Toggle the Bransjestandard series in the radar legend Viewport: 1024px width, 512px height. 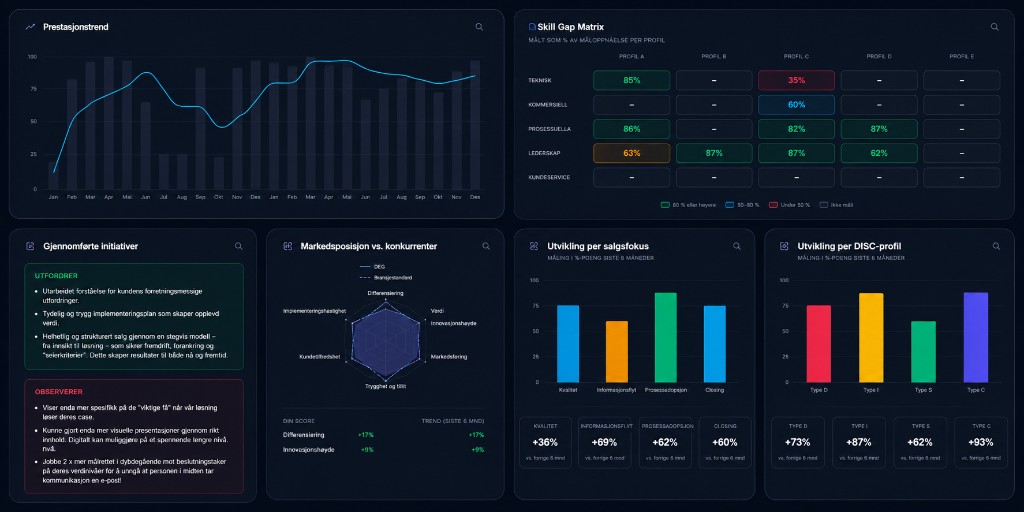pos(385,278)
